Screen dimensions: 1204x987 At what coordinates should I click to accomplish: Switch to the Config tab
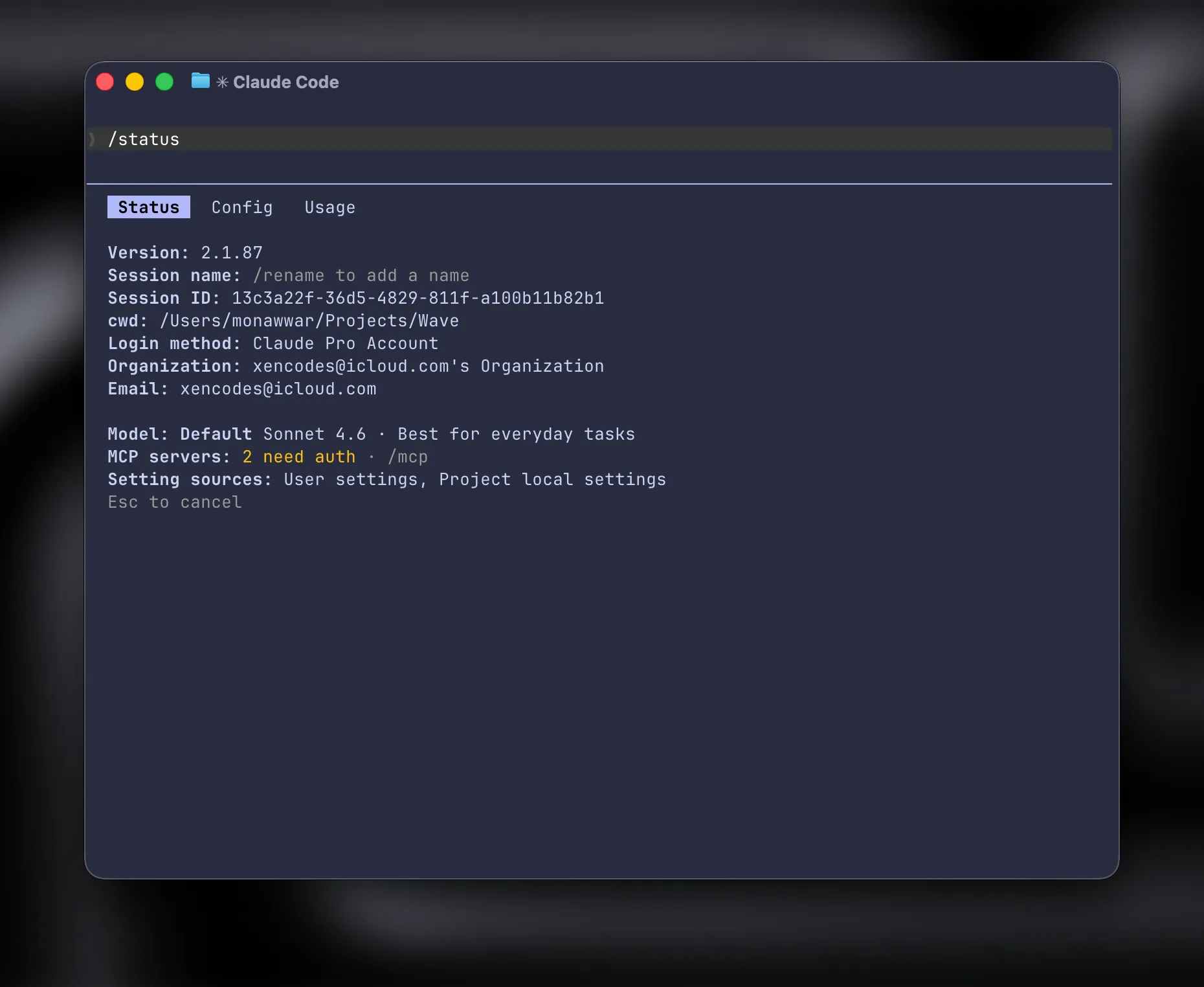242,207
